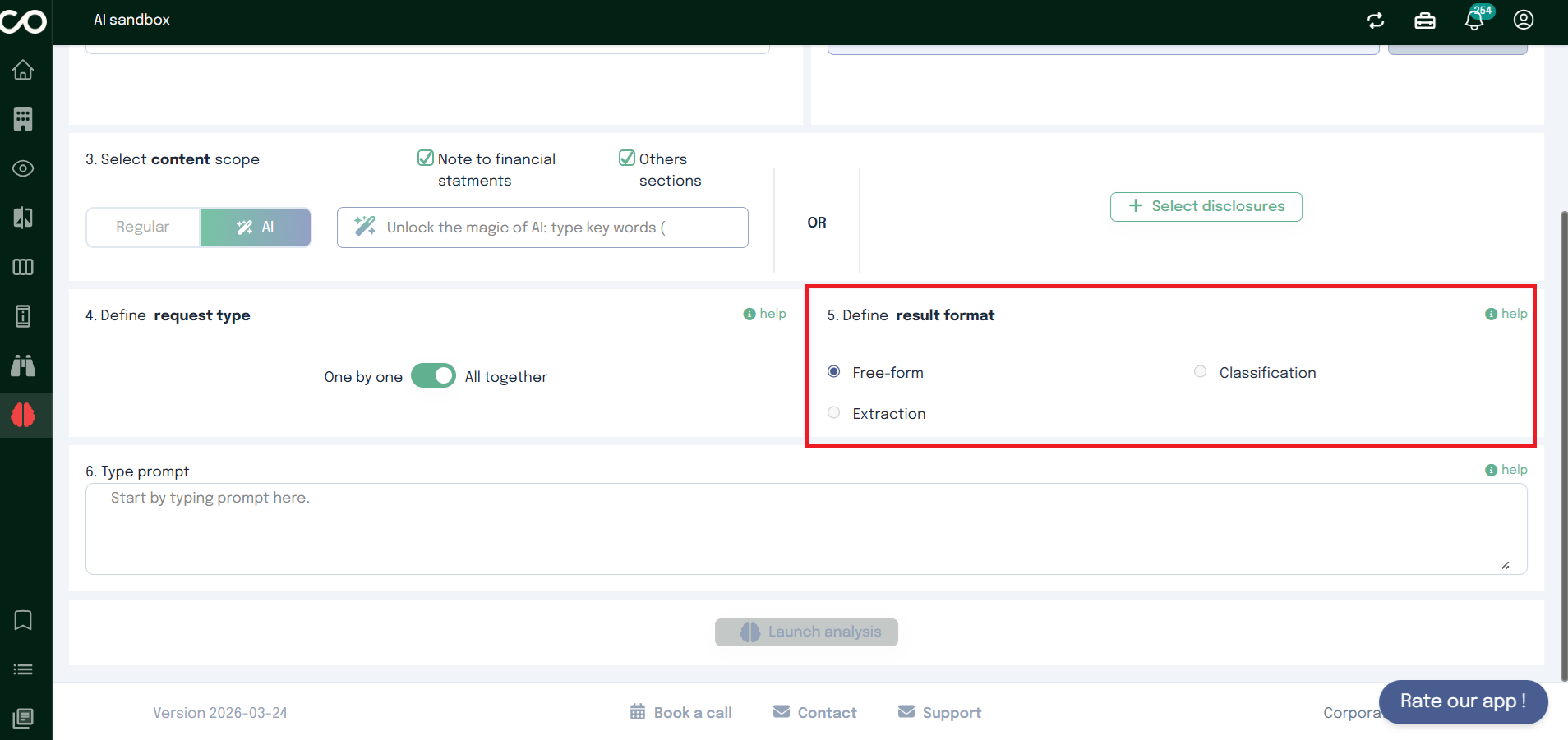Image resolution: width=1568 pixels, height=740 pixels.
Task: Open the user account profile icon
Action: (x=1523, y=21)
